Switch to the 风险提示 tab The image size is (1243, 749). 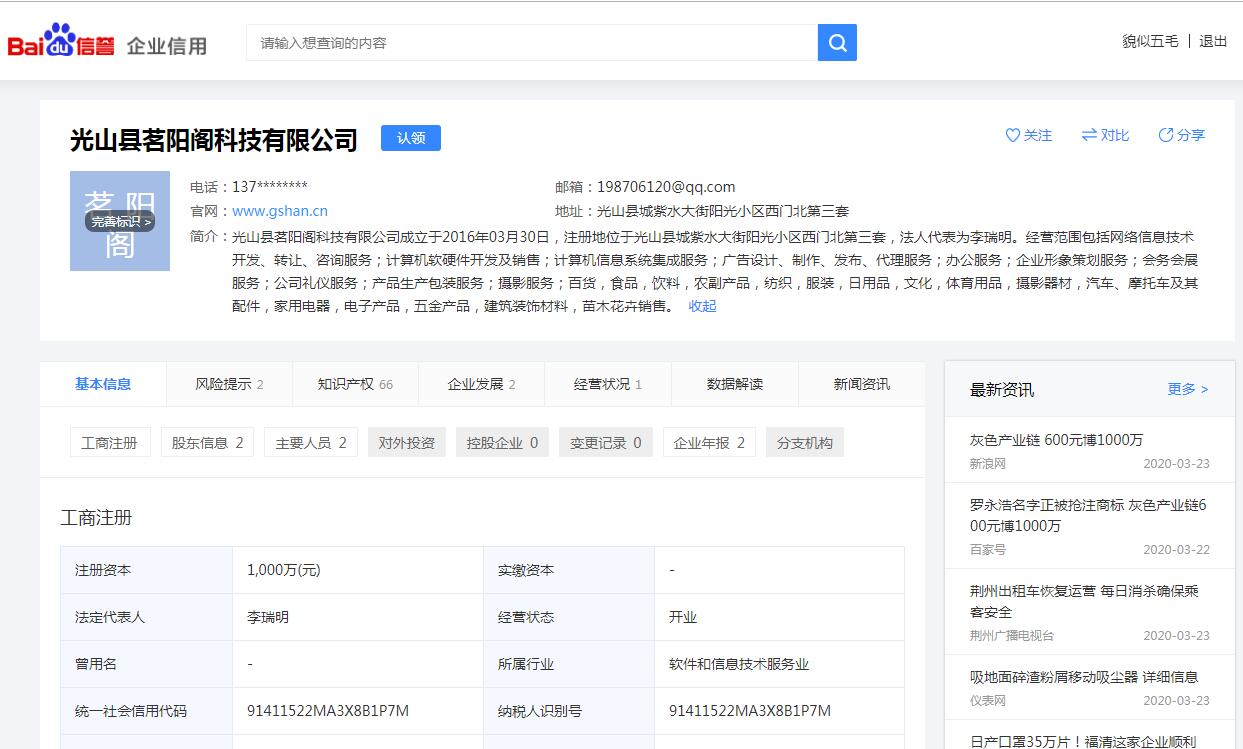[229, 384]
